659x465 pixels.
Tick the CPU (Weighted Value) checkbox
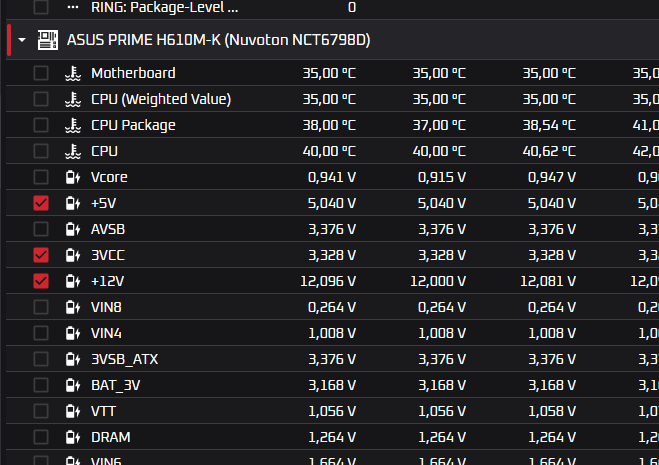pyautogui.click(x=41, y=99)
